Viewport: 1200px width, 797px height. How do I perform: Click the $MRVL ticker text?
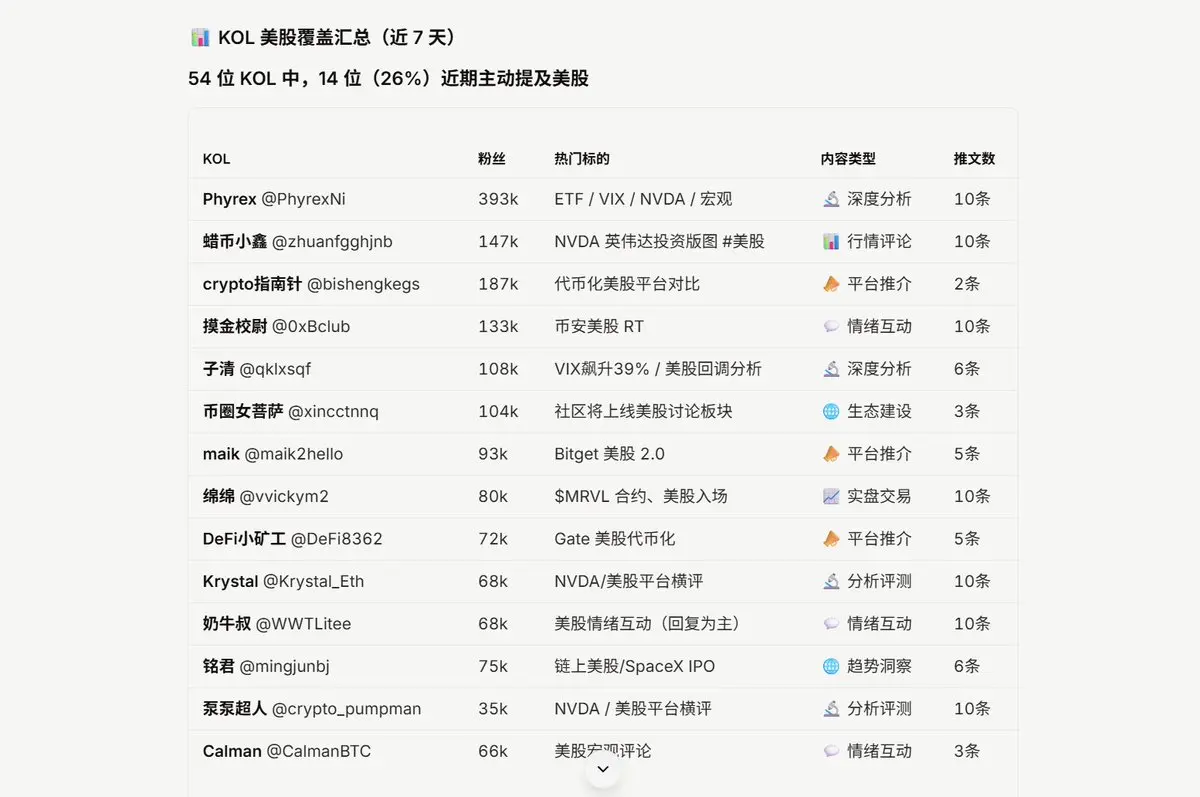pos(581,496)
